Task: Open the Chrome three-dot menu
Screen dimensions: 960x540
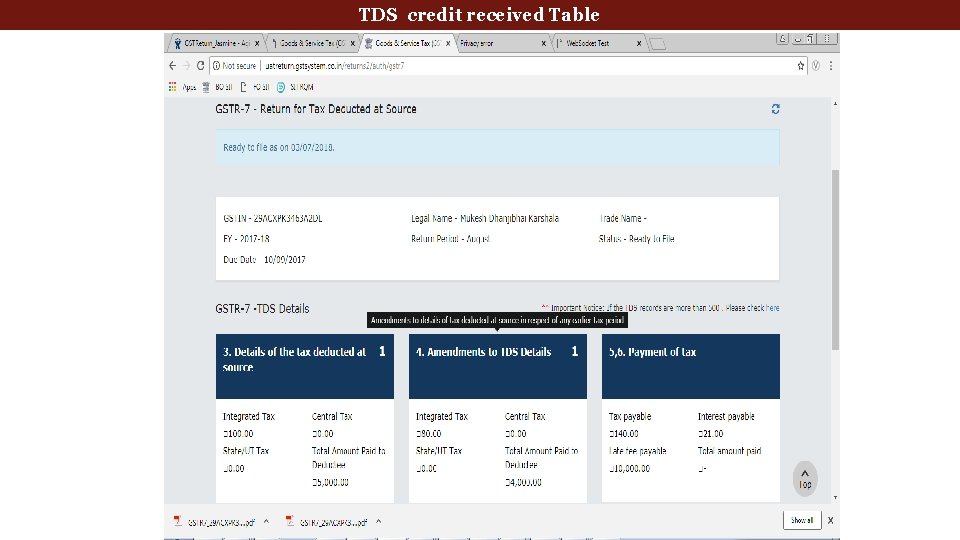Action: coord(831,66)
